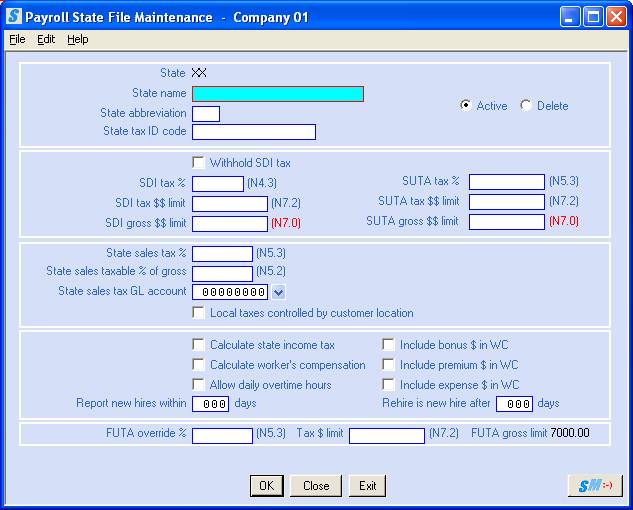Click the Report new hires within days field
The height and width of the screenshot is (510, 633).
click(210, 404)
